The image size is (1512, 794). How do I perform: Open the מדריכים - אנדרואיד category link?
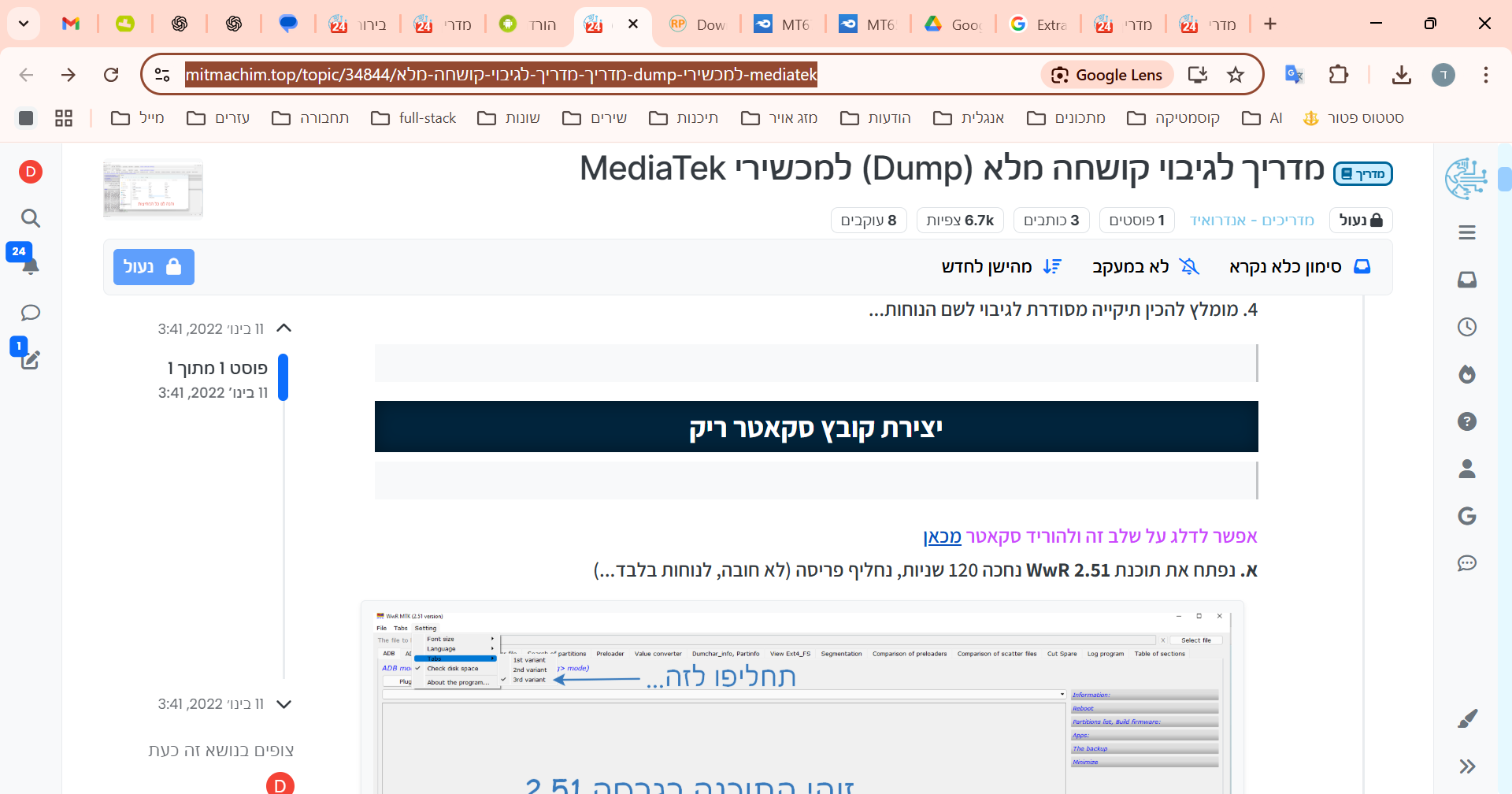[1252, 221]
